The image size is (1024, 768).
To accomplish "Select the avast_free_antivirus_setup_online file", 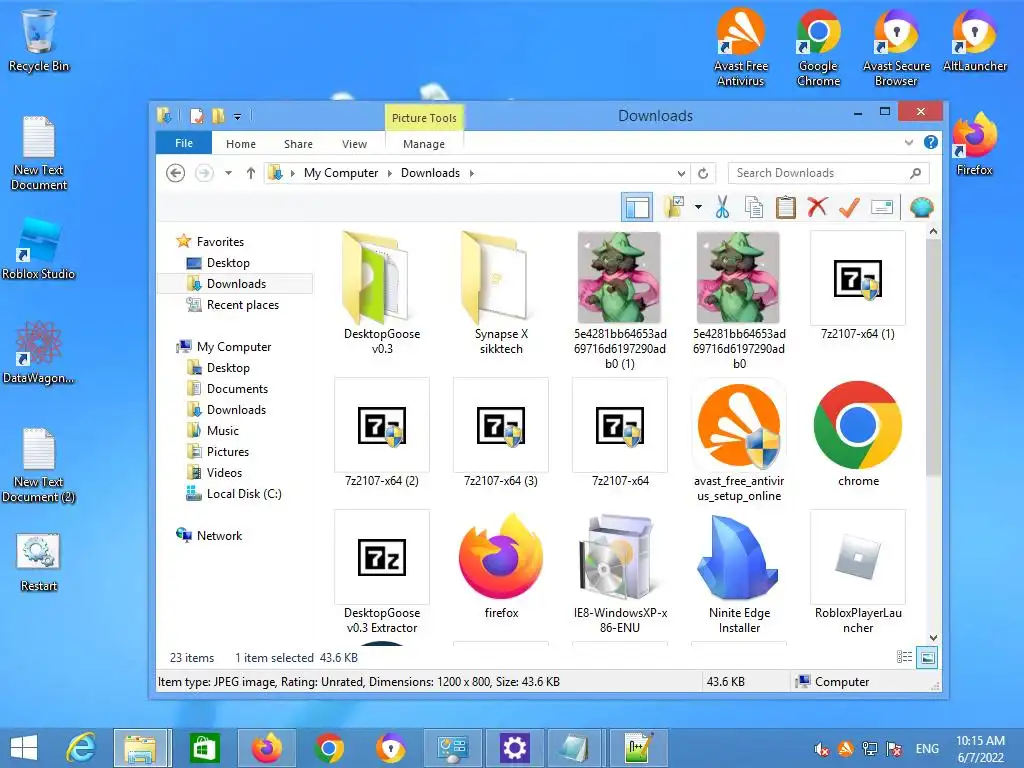I will 739,441.
